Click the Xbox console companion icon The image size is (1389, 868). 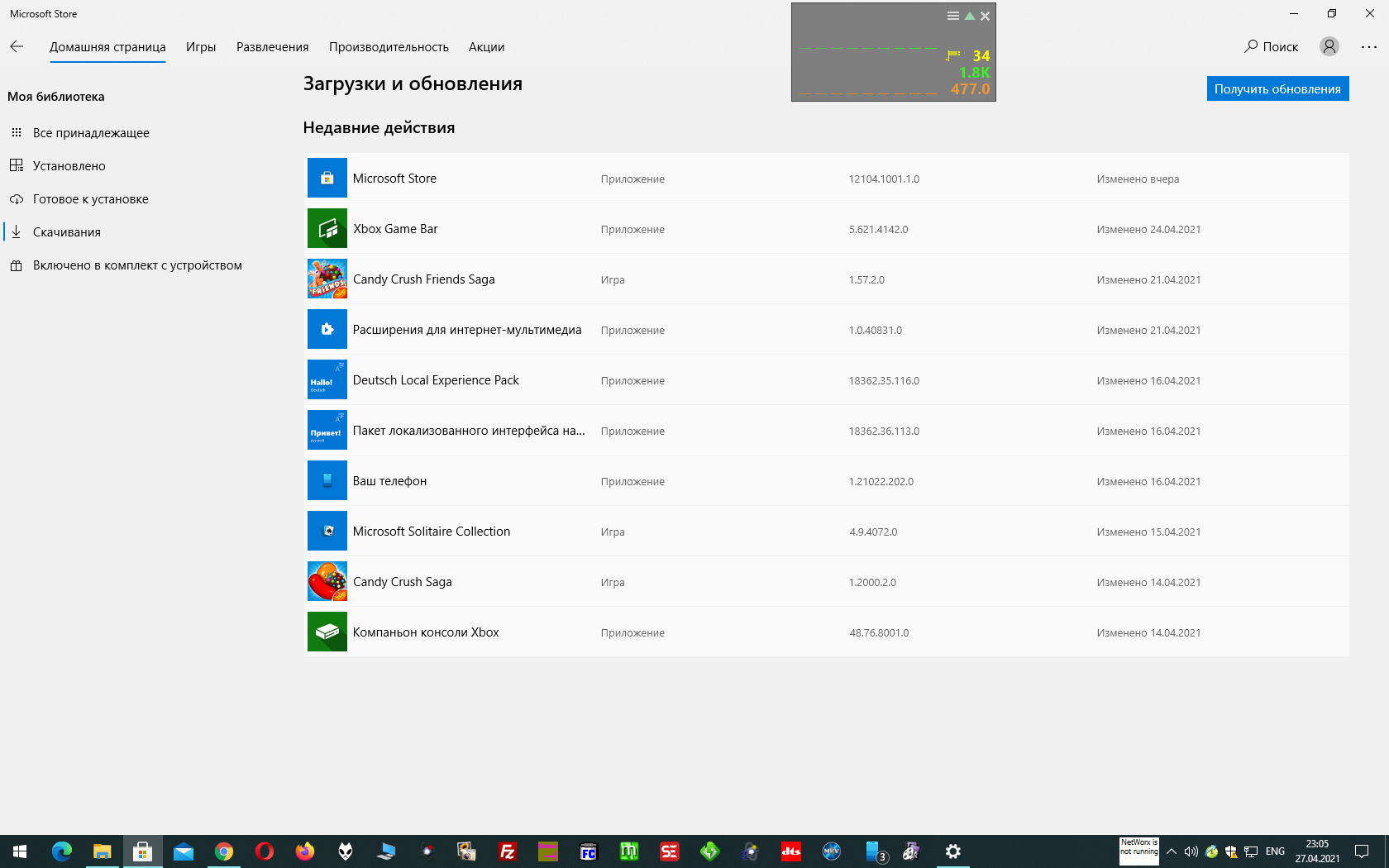click(327, 632)
